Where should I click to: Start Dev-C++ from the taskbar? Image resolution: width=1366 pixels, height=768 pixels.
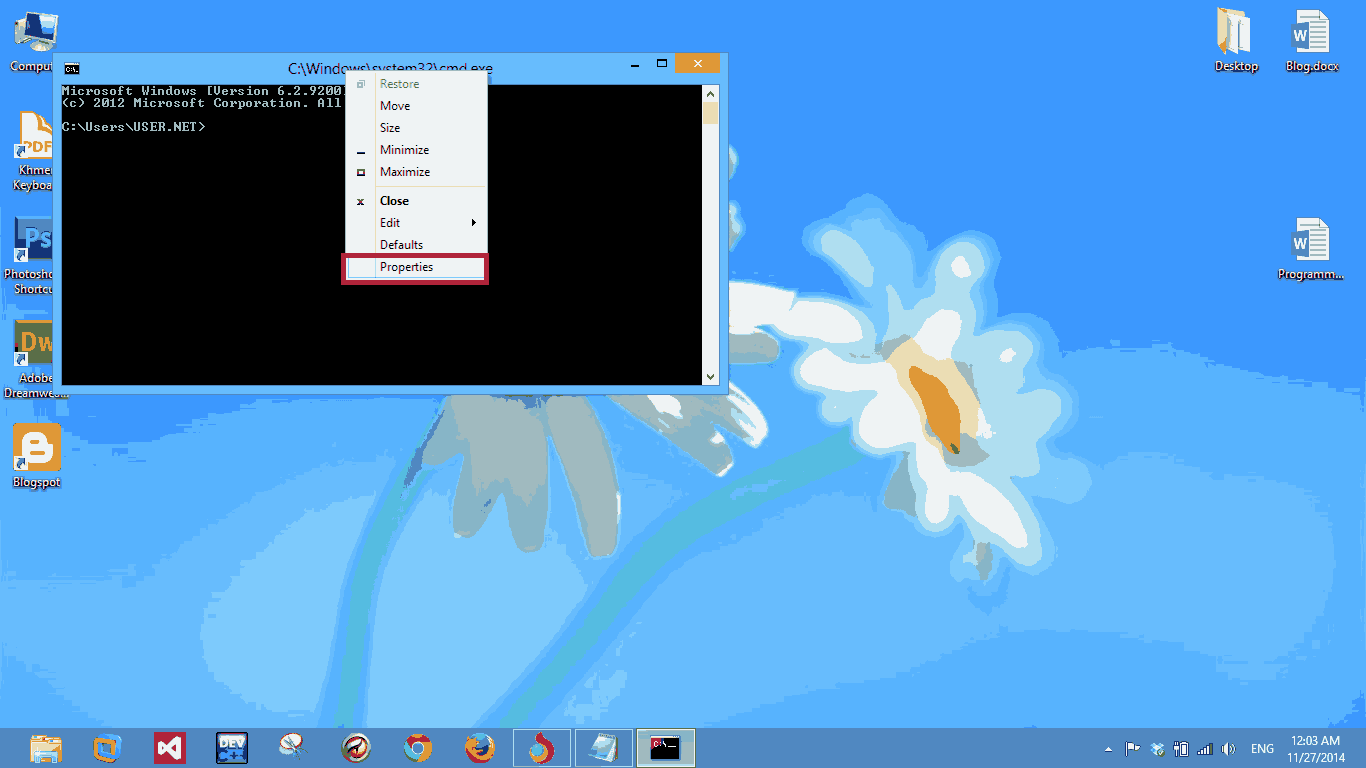[231, 747]
